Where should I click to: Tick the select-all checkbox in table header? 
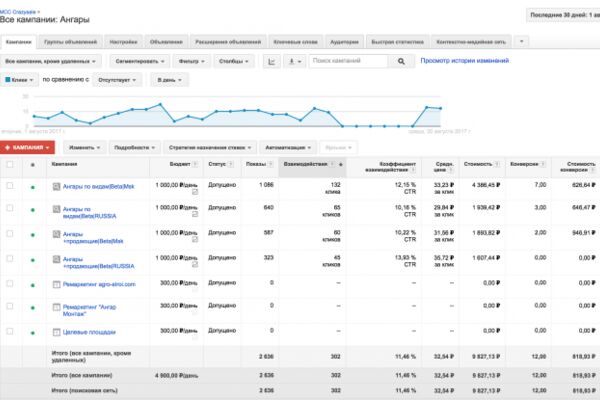point(10,164)
